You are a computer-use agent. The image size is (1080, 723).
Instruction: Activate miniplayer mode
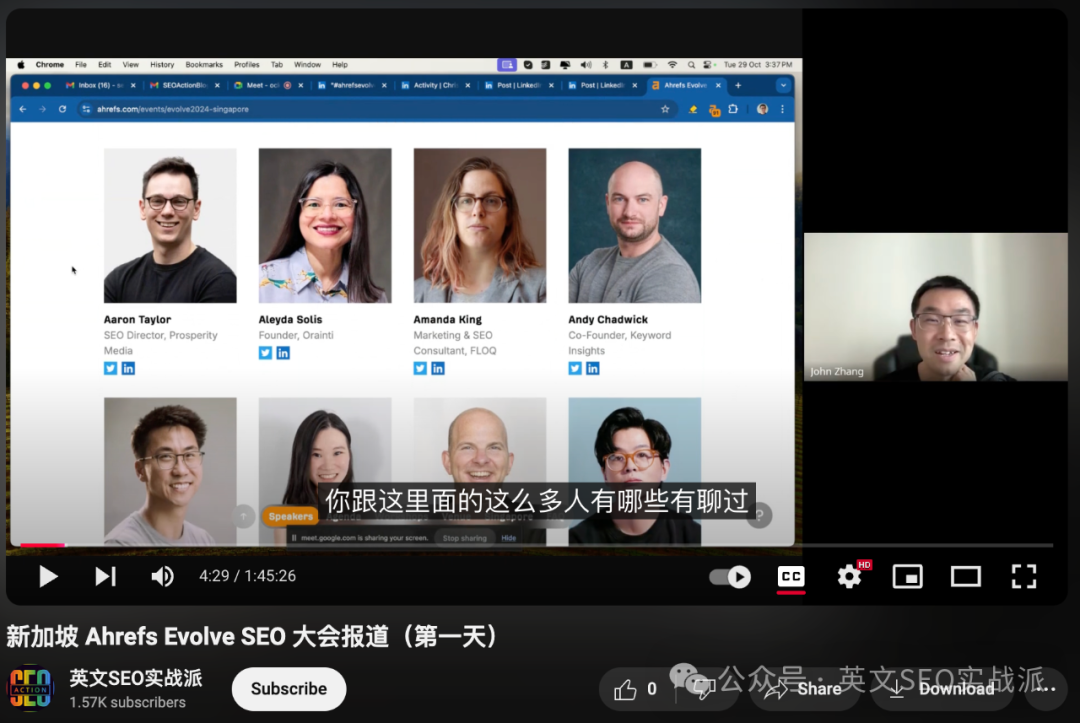click(907, 576)
